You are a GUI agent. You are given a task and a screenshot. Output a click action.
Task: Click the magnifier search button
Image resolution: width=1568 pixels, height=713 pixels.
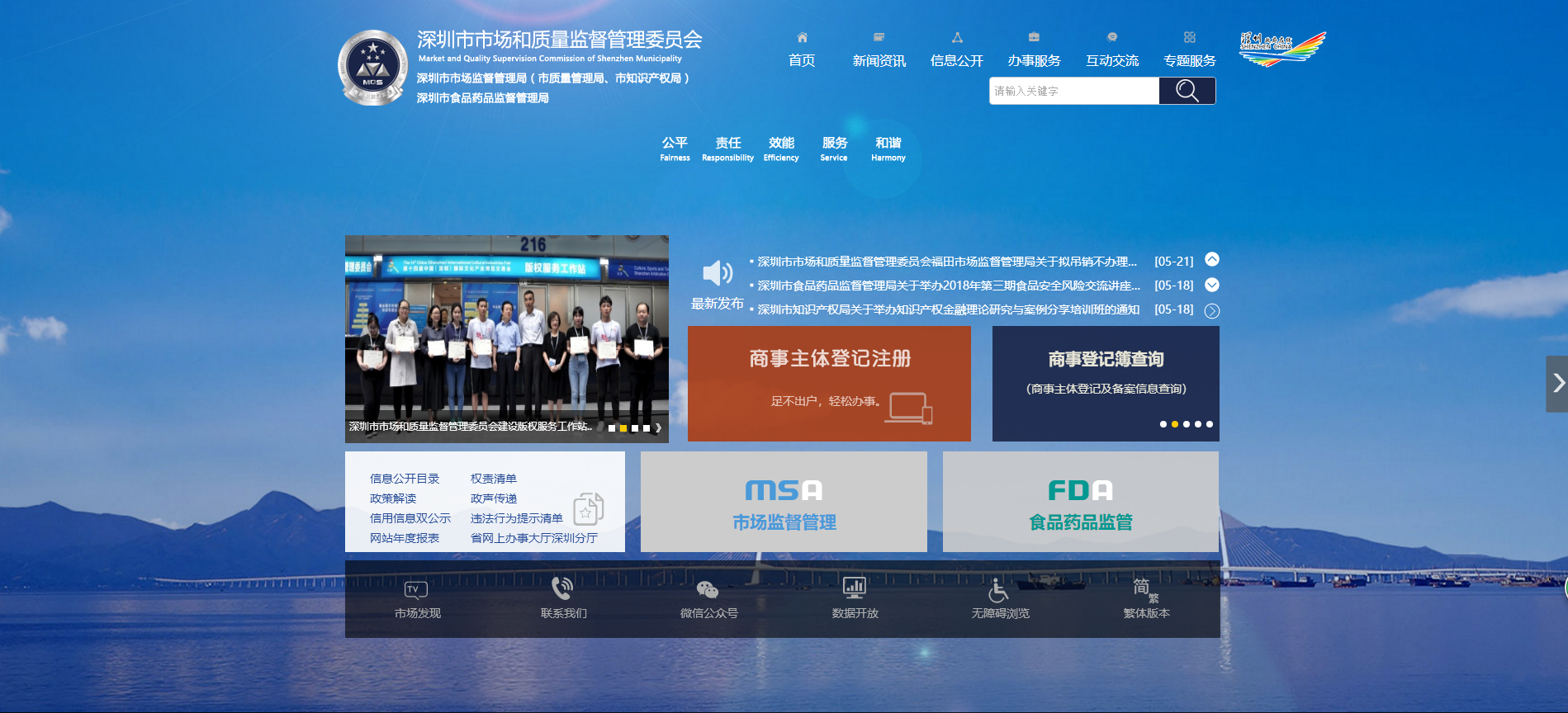pyautogui.click(x=1187, y=91)
